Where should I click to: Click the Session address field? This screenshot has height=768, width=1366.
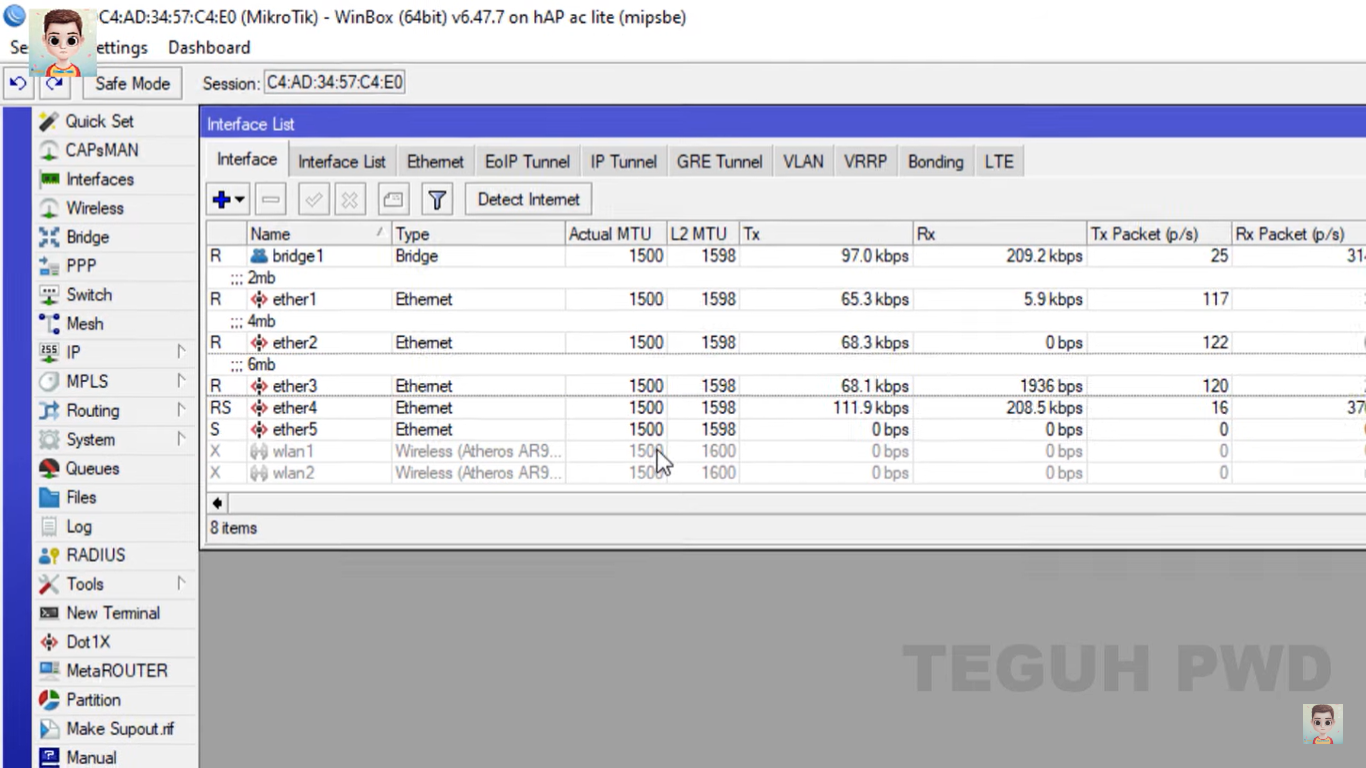(334, 83)
